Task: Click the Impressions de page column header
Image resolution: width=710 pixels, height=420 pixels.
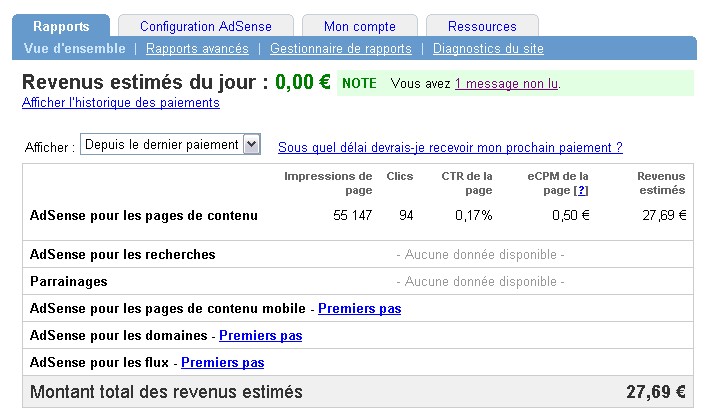Action: pyautogui.click(x=328, y=183)
